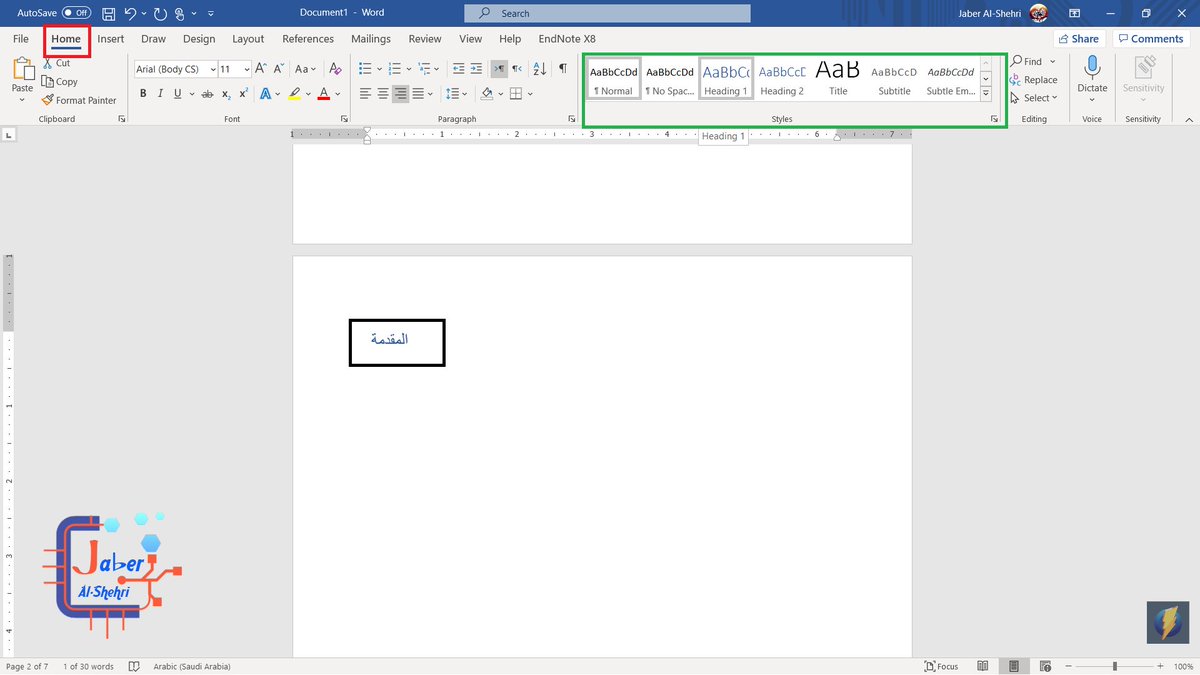This screenshot has height=675, width=1200.
Task: Toggle AutoSave switch
Action: tap(76, 13)
